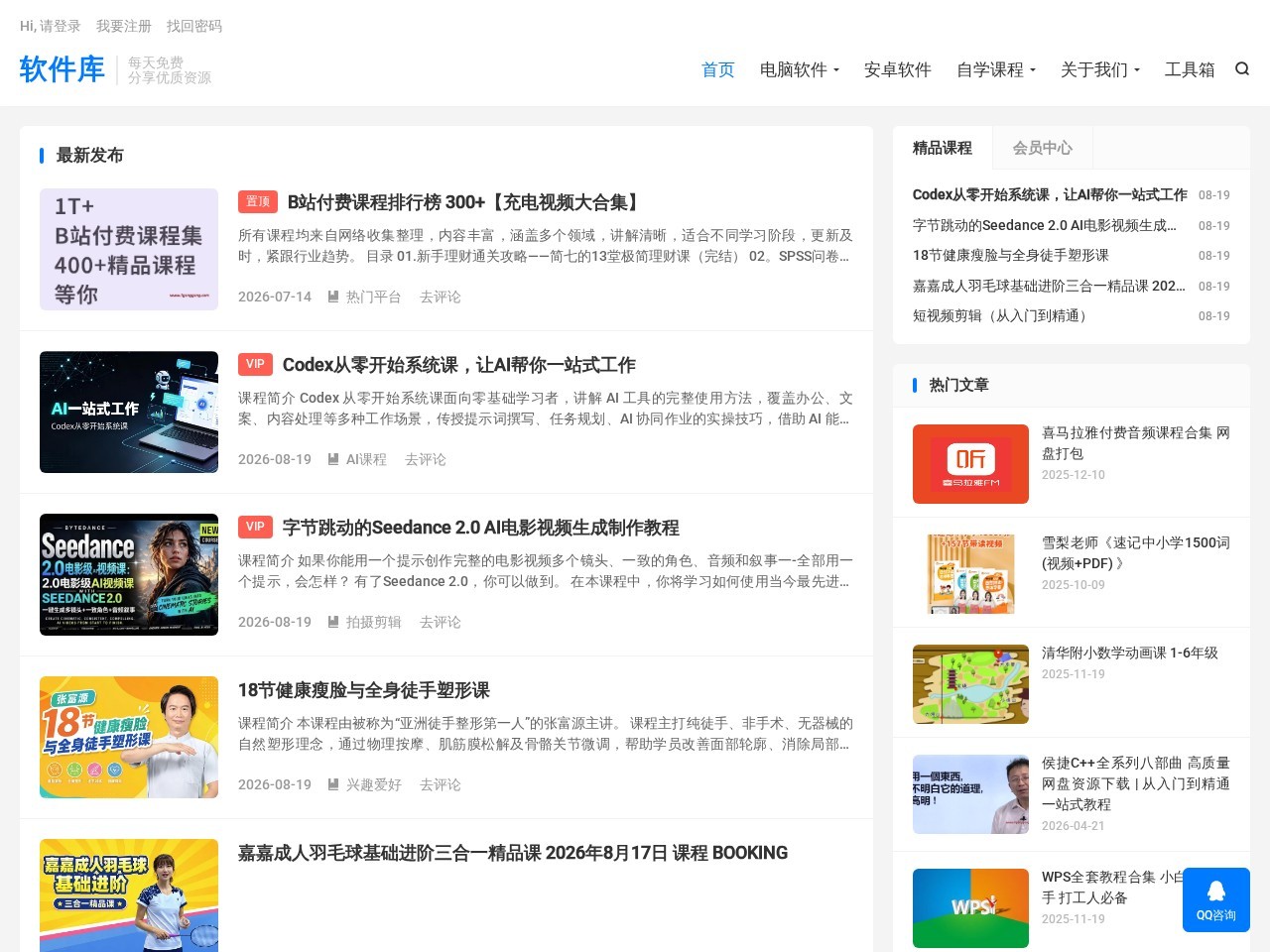Viewport: 1270px width, 952px height.
Task: Click the 找回密码 link
Action: tap(194, 26)
